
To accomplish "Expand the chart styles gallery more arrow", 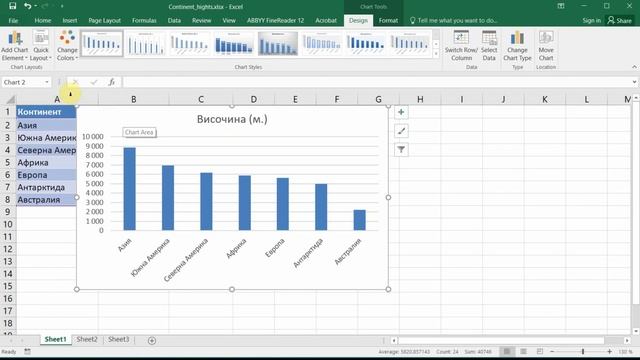I will 436,53.
